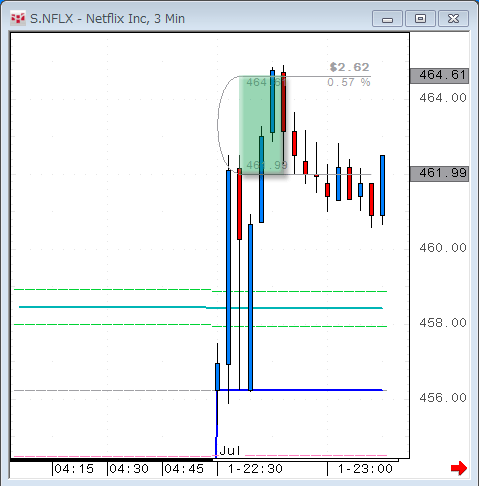
Task: Click the 1-22:30 time axis label
Action: pos(255,469)
